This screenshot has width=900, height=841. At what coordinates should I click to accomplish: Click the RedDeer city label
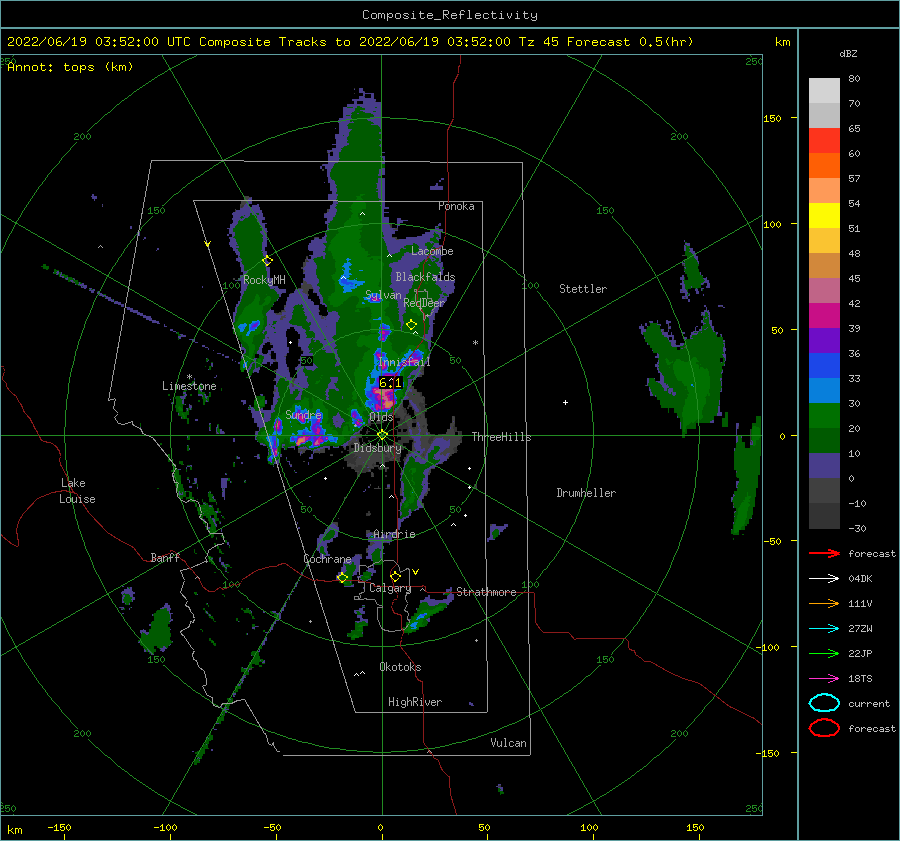pos(424,303)
